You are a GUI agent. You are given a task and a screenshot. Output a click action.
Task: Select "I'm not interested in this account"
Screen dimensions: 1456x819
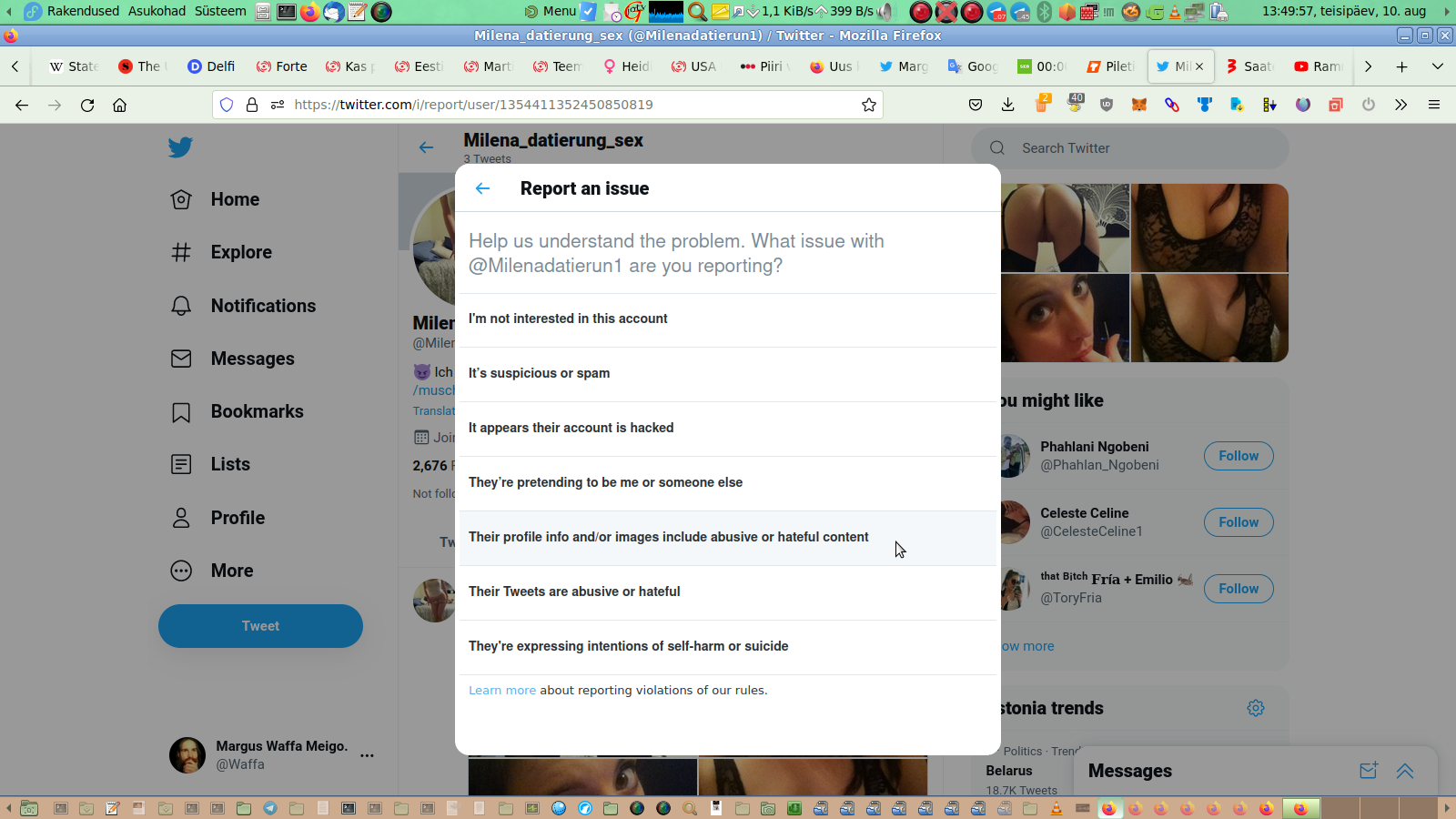(728, 319)
